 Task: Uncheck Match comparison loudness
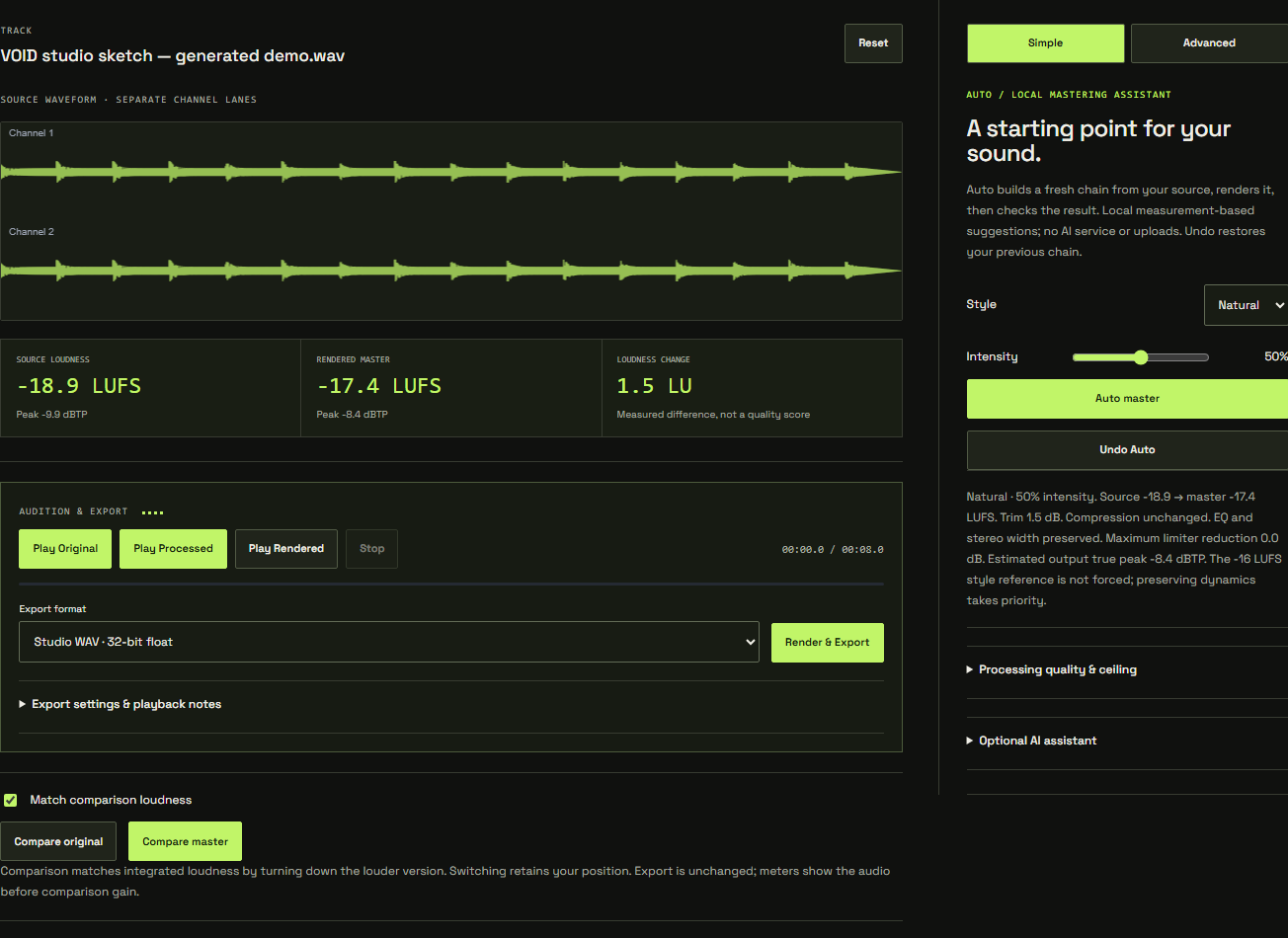11,800
